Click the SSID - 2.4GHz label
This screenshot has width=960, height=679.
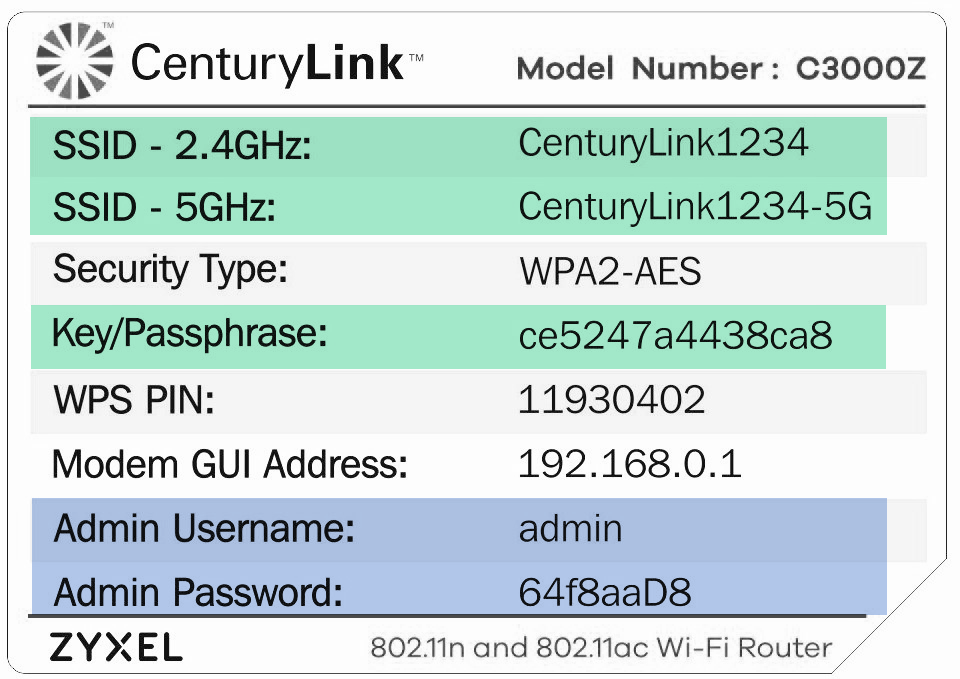[x=182, y=147]
